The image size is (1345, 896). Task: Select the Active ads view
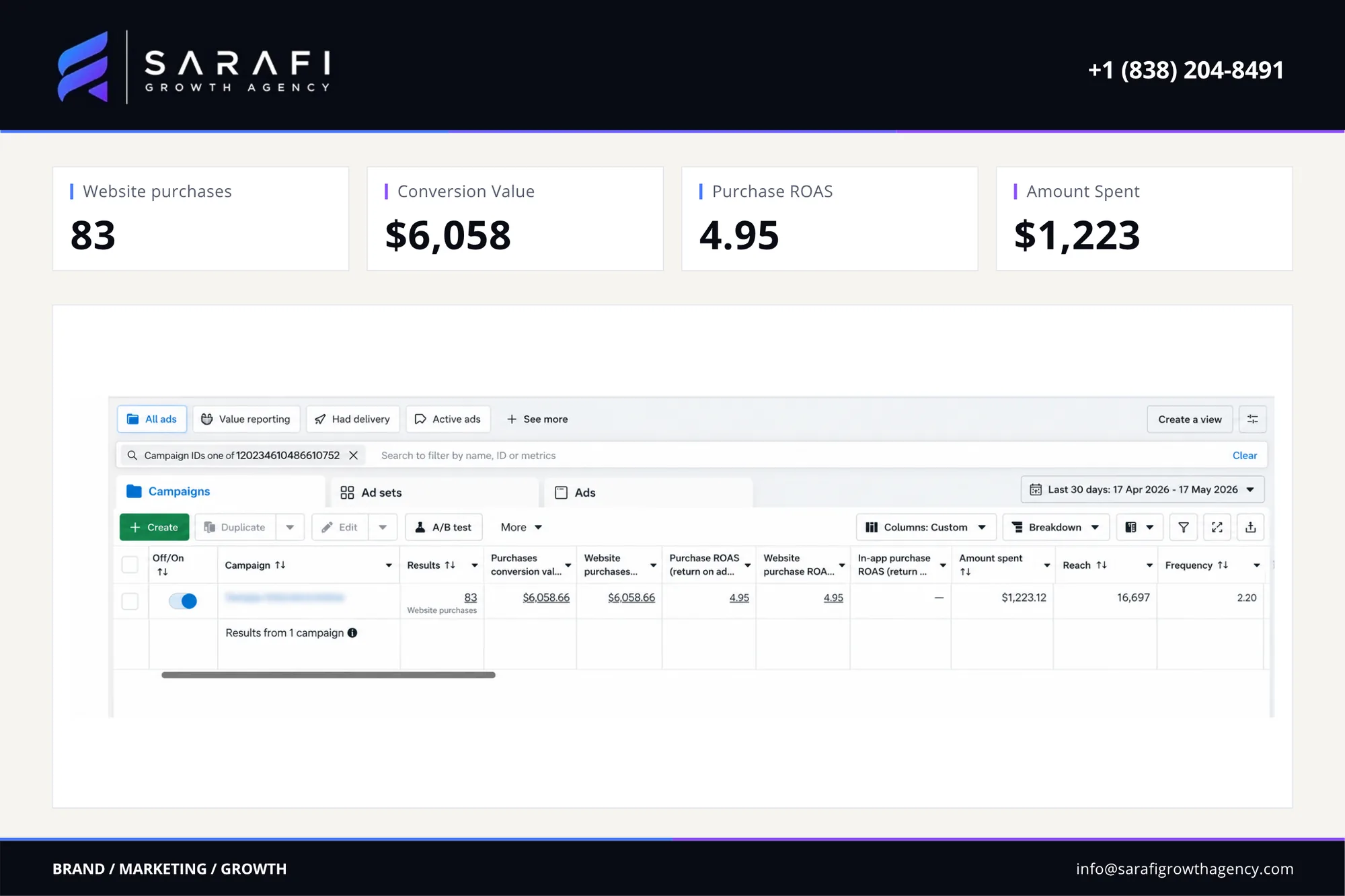448,419
